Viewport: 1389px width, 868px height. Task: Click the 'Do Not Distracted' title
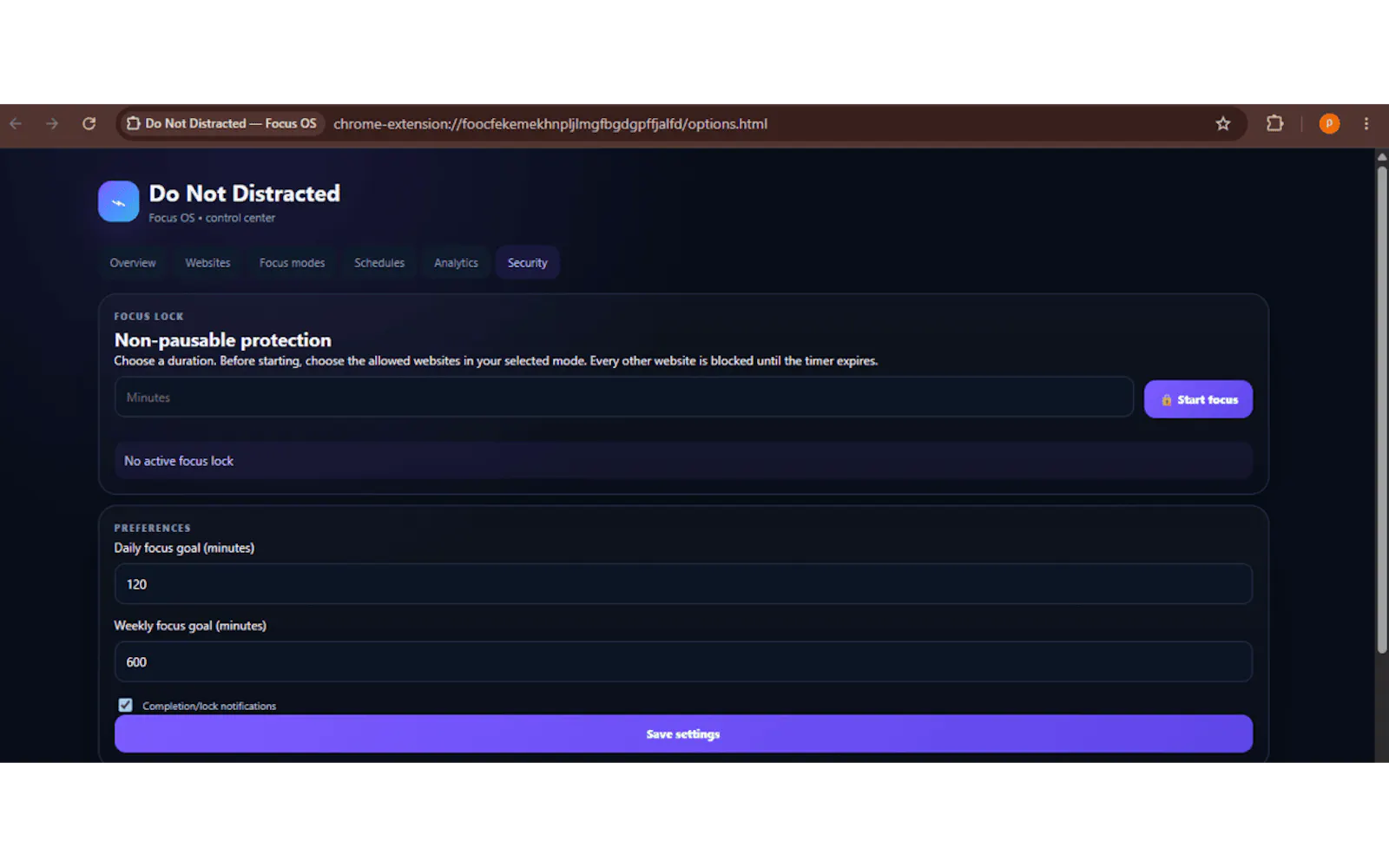coord(245,194)
